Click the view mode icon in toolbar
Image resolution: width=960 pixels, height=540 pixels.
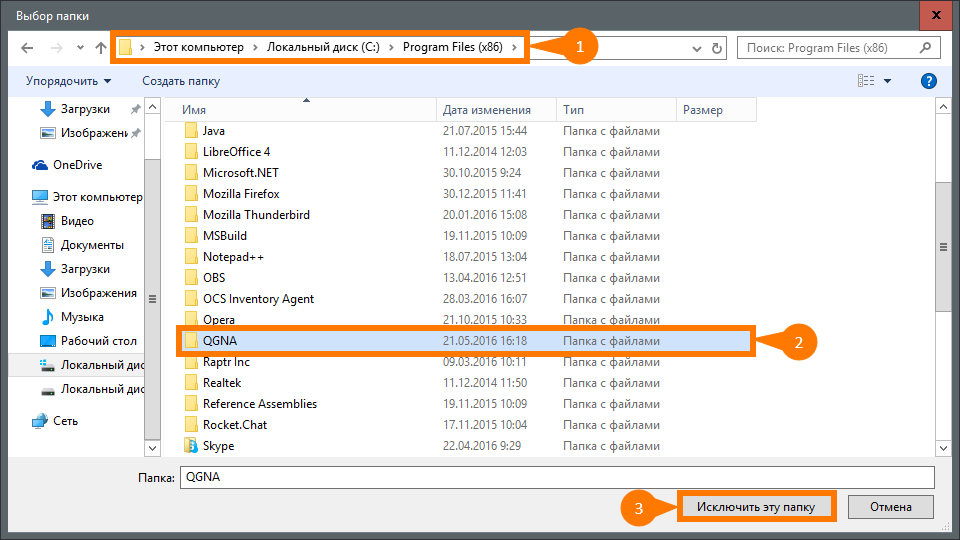click(x=866, y=81)
